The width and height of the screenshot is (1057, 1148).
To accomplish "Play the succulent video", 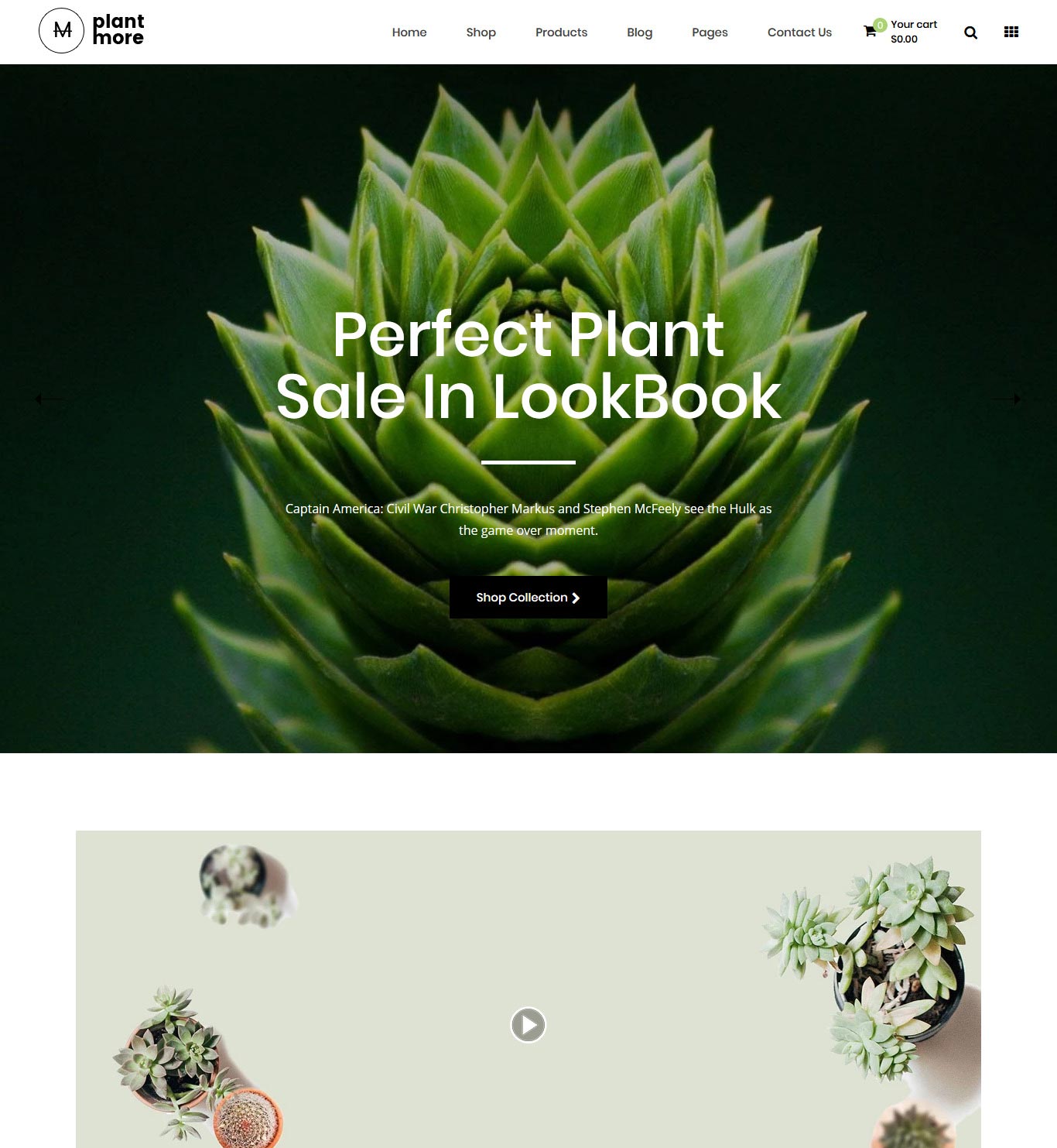I will (528, 1024).
